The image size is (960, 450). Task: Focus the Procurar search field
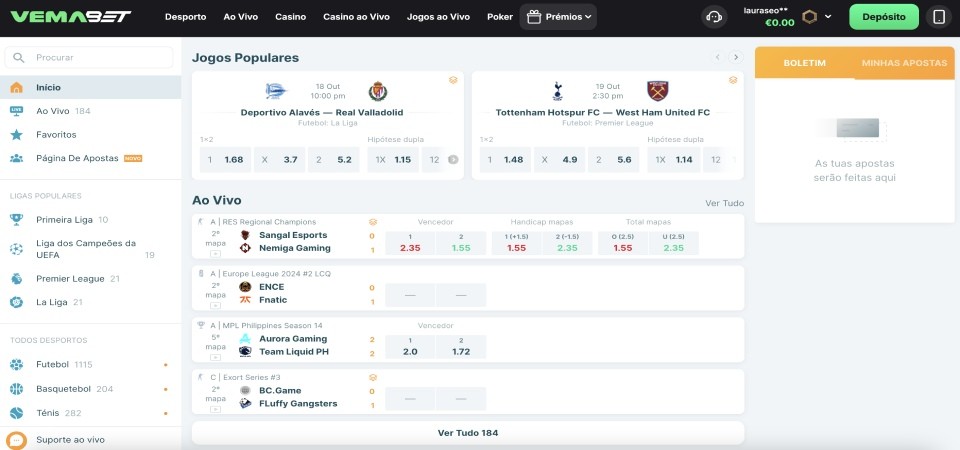tap(89, 58)
